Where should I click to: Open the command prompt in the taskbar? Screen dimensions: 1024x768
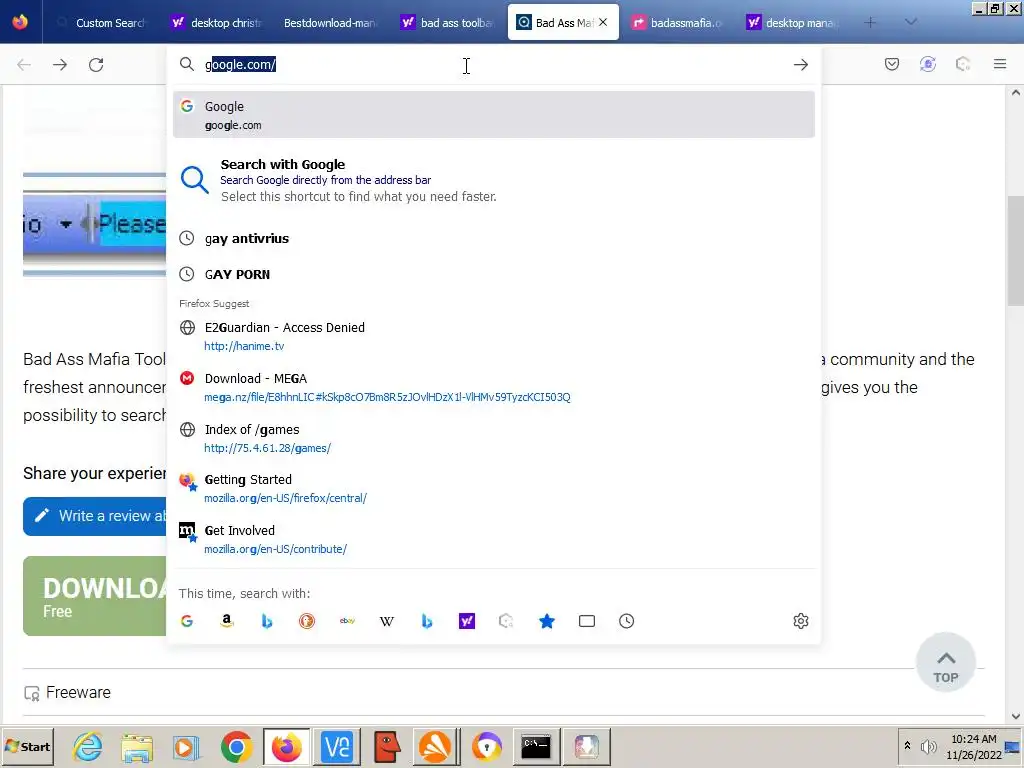pyautogui.click(x=536, y=746)
